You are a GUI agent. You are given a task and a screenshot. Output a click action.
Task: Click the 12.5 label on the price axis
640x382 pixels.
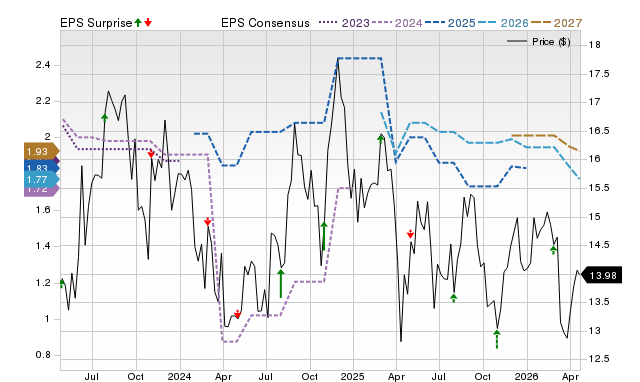coord(599,359)
